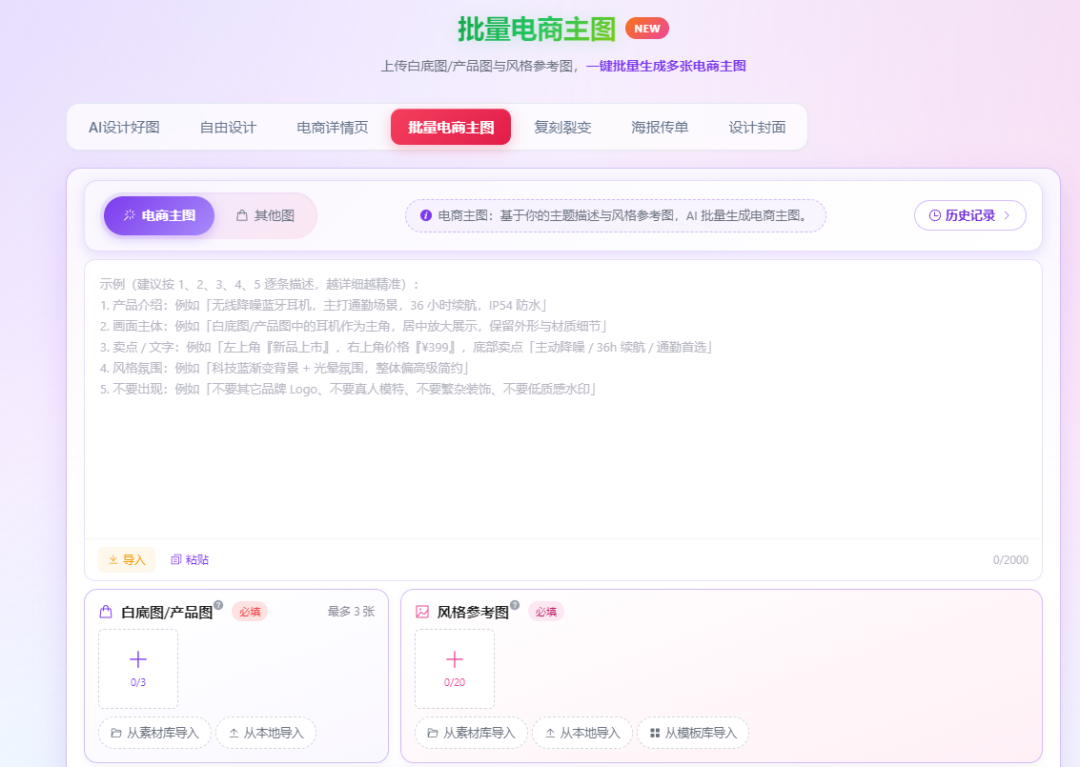This screenshot has height=767, width=1080.
Task: Click 从素材库导入 under 风格参考图
Action: (471, 733)
